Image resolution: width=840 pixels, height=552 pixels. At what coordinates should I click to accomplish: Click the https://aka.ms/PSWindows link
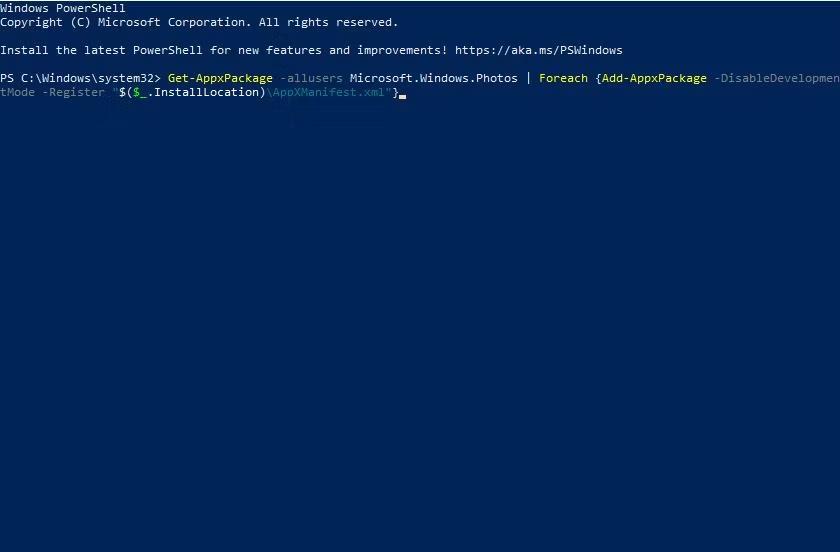click(539, 50)
